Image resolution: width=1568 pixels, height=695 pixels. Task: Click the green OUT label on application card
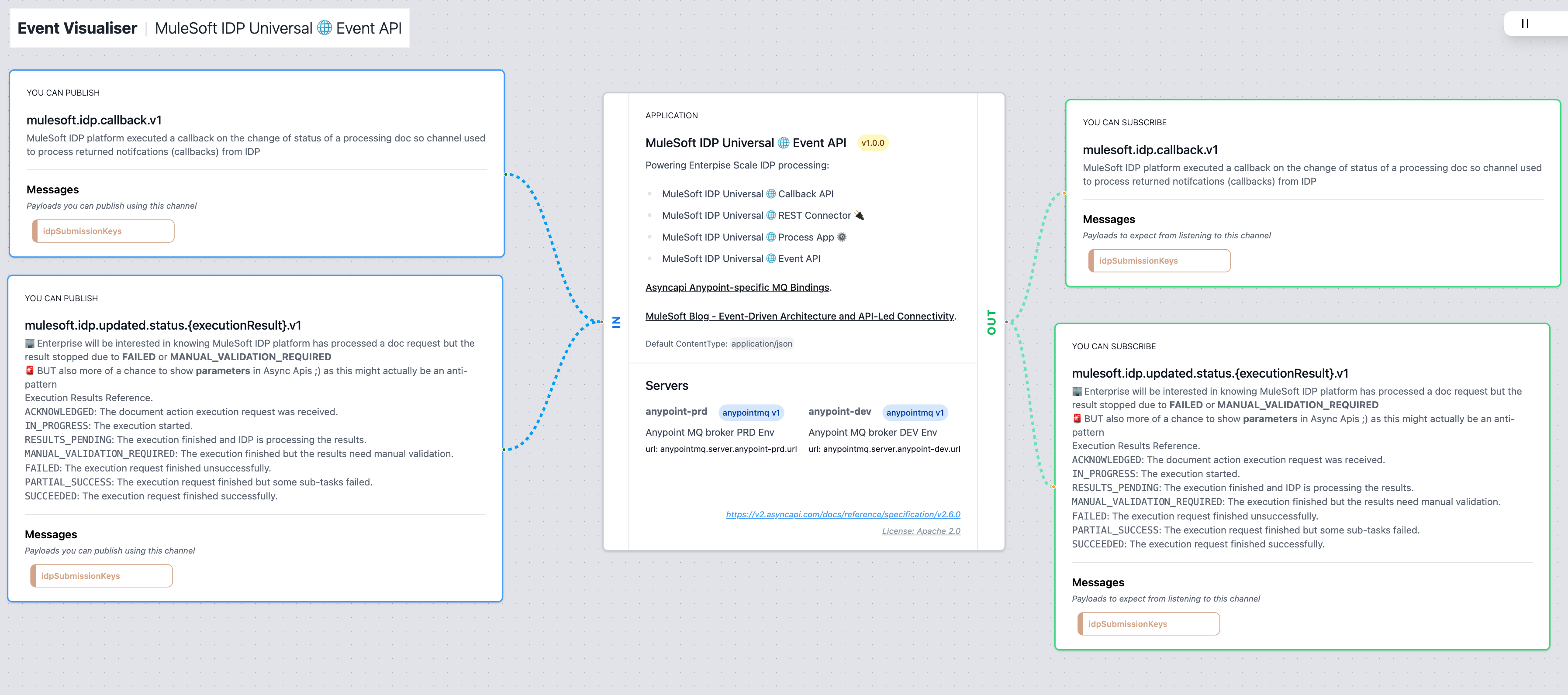click(x=991, y=322)
